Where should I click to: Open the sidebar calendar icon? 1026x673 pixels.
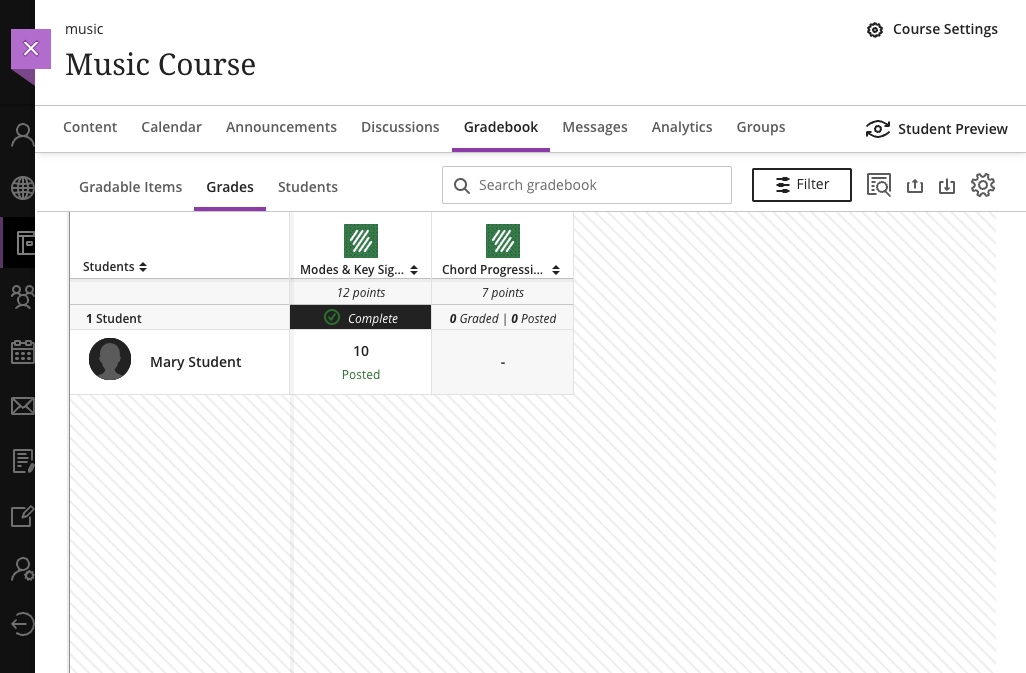(x=22, y=351)
